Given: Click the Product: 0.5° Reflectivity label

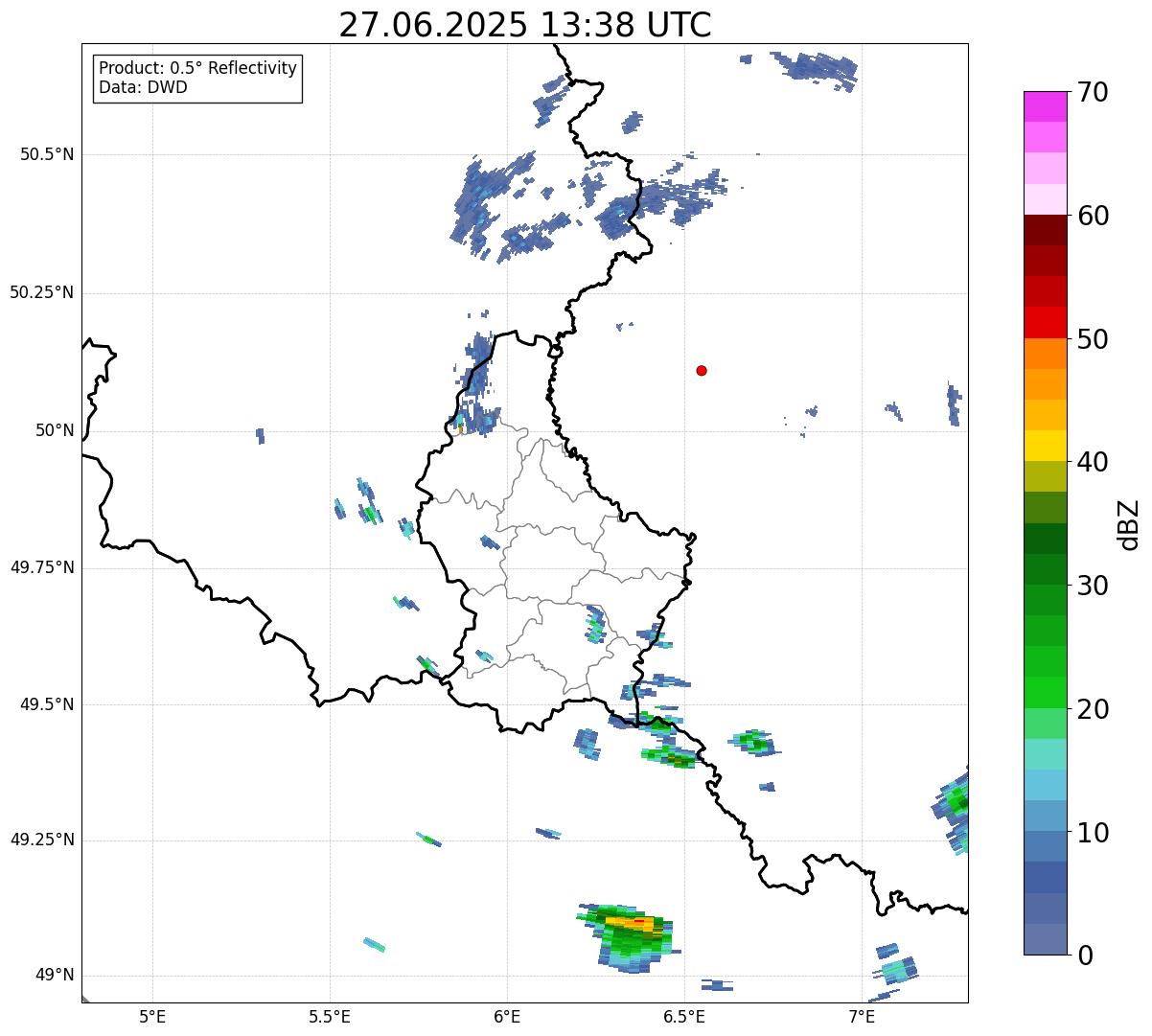Looking at the screenshot, I should (x=197, y=68).
